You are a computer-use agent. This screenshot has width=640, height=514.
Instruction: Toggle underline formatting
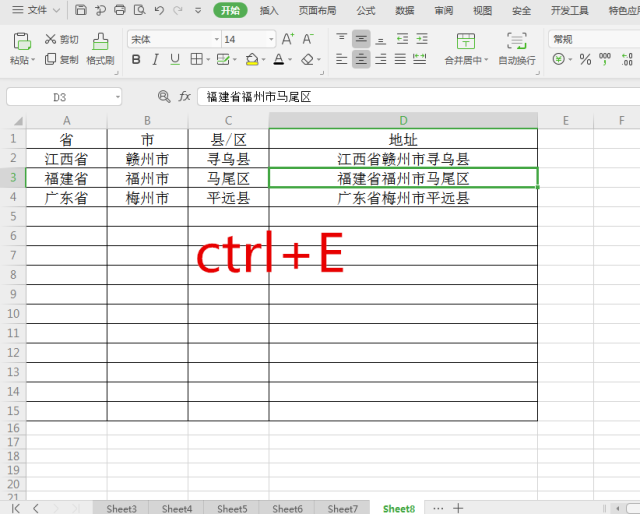coord(174,59)
